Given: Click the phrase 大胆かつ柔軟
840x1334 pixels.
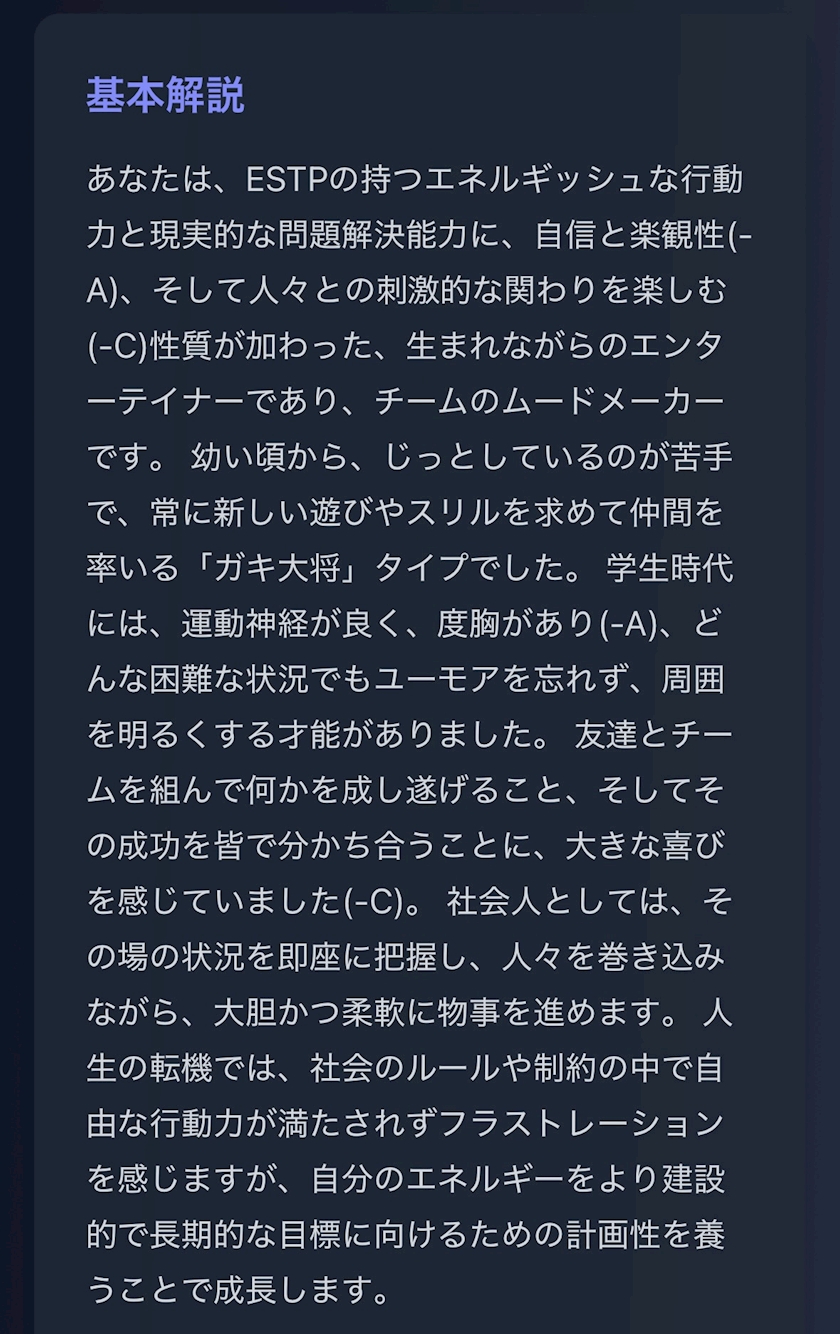Looking at the screenshot, I should (310, 1012).
